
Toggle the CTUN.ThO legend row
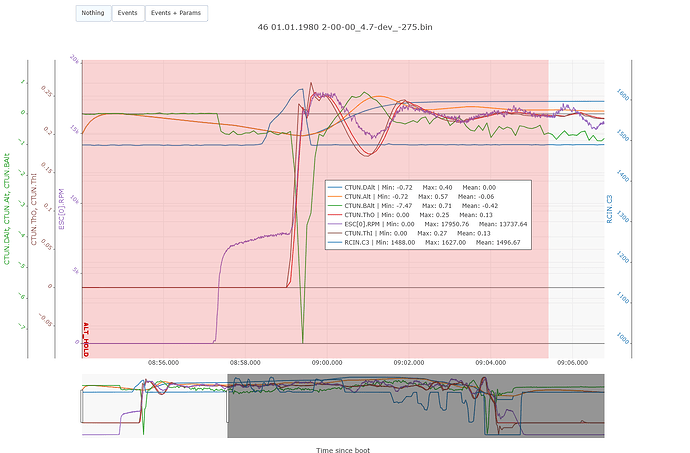click(x=428, y=215)
